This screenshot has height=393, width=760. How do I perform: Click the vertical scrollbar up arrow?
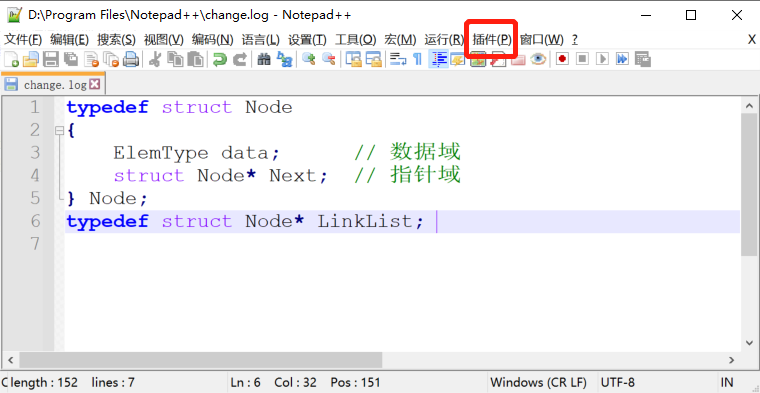point(749,106)
